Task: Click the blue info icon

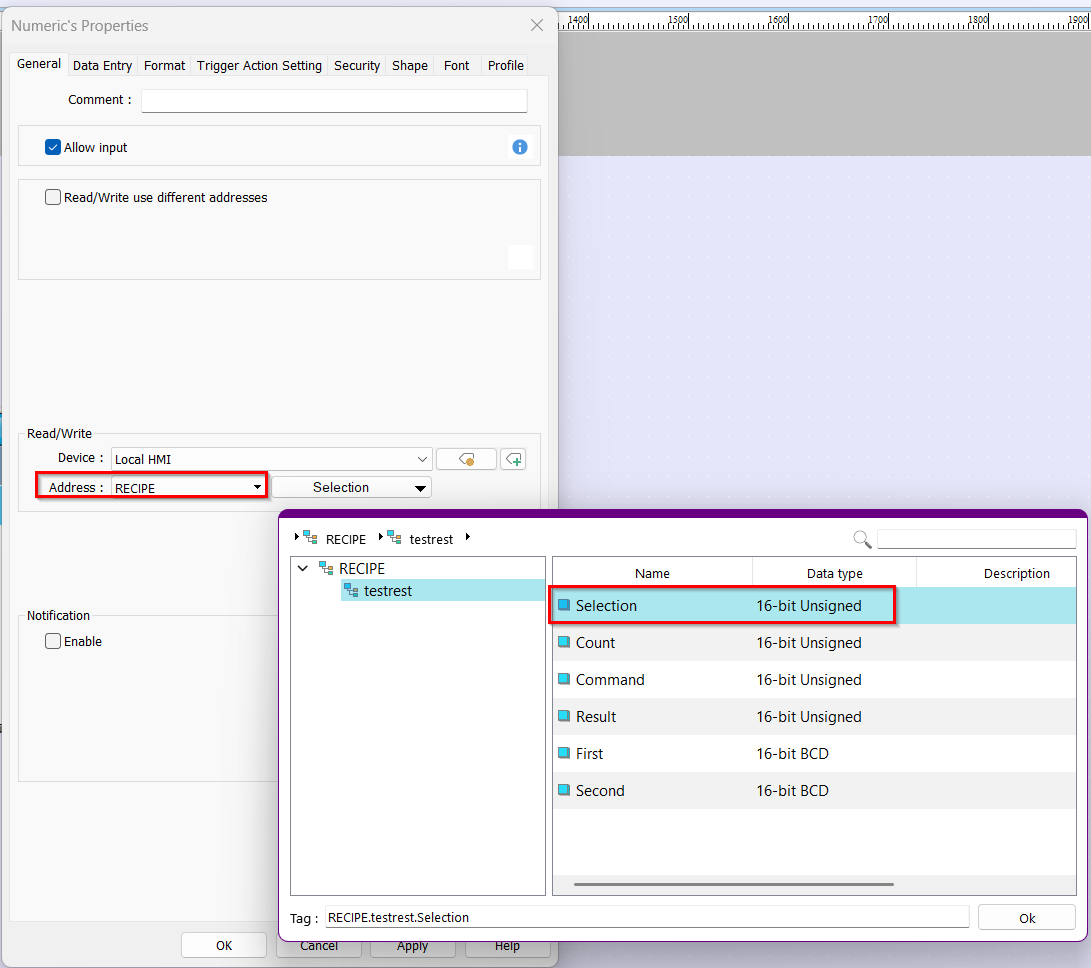Action: (x=520, y=147)
